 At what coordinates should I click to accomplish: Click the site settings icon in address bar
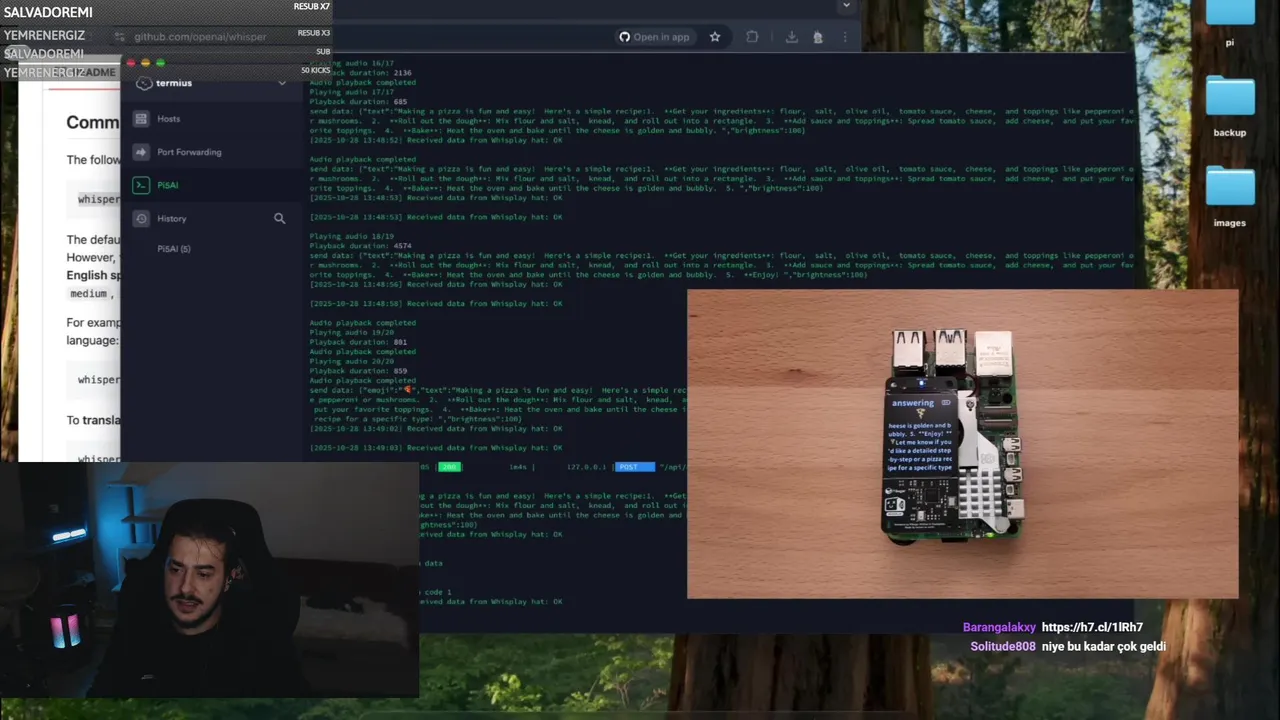coord(120,37)
